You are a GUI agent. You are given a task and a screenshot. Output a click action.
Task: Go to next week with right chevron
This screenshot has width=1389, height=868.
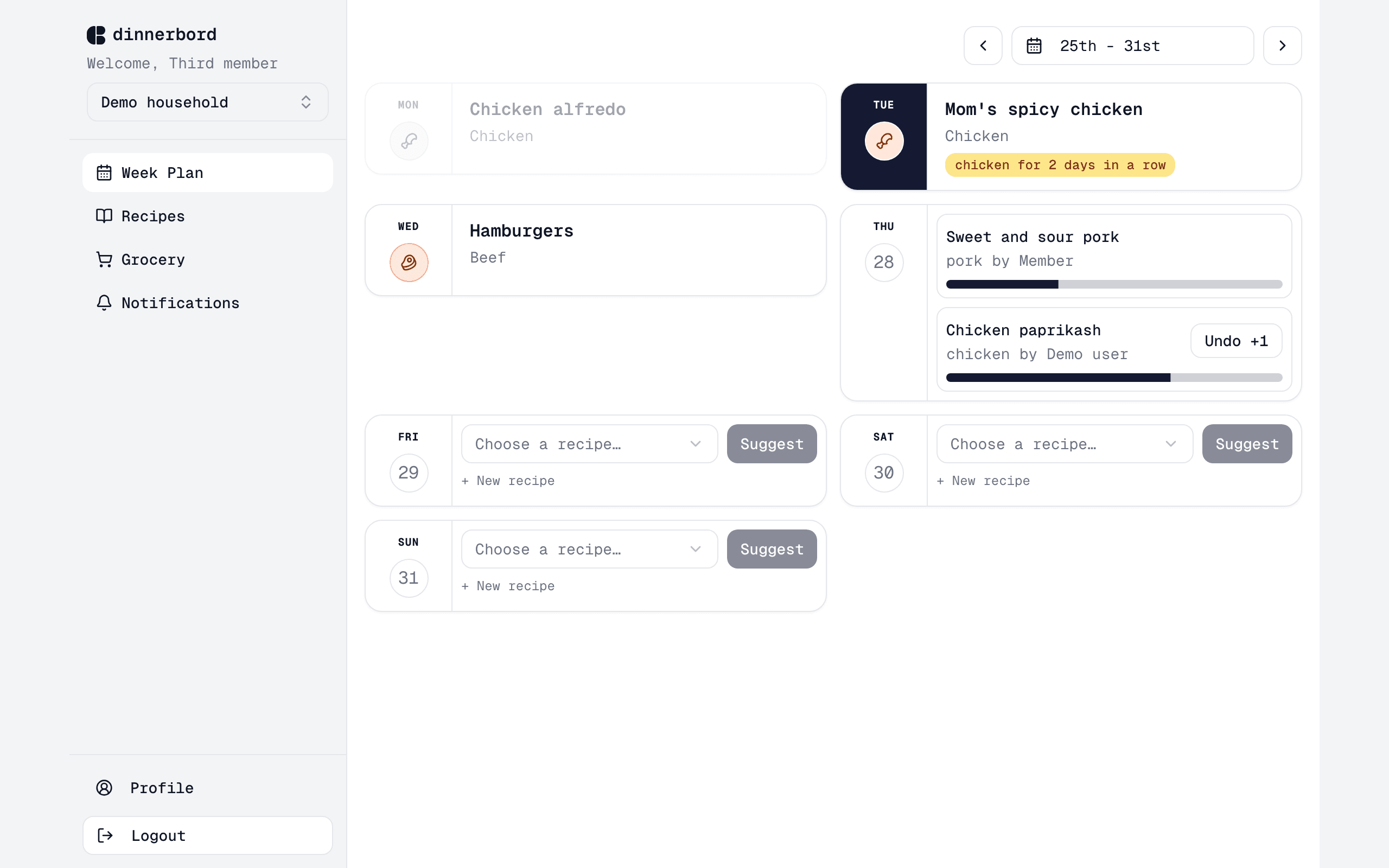(x=1282, y=46)
